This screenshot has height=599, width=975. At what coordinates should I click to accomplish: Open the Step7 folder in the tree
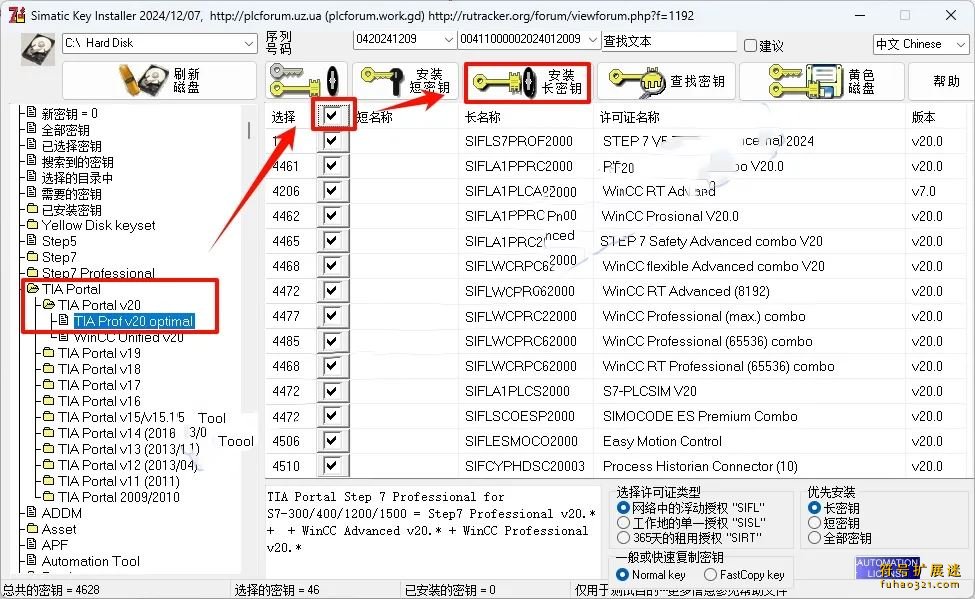click(x=59, y=257)
